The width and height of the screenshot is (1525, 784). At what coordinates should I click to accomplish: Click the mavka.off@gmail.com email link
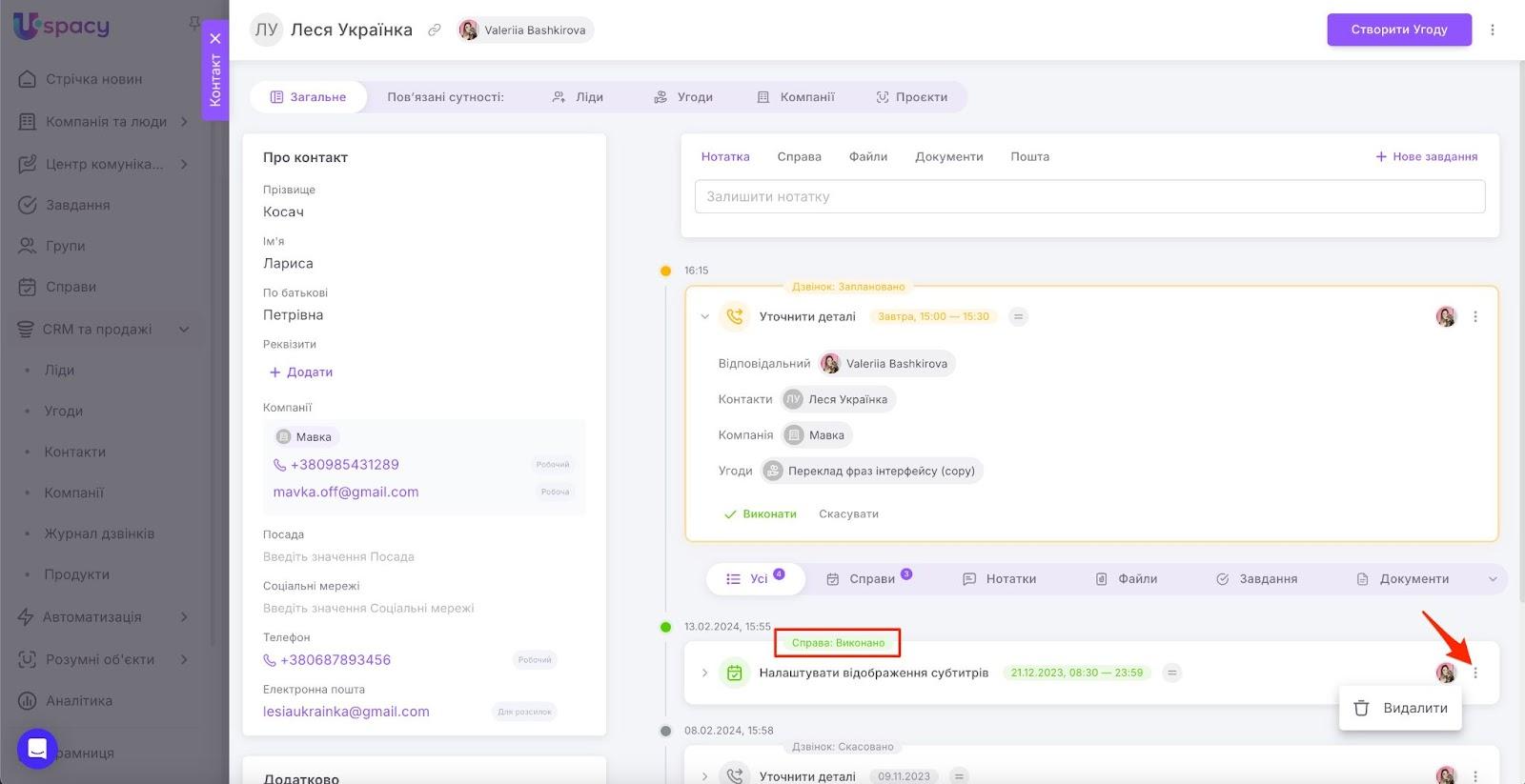pos(346,492)
